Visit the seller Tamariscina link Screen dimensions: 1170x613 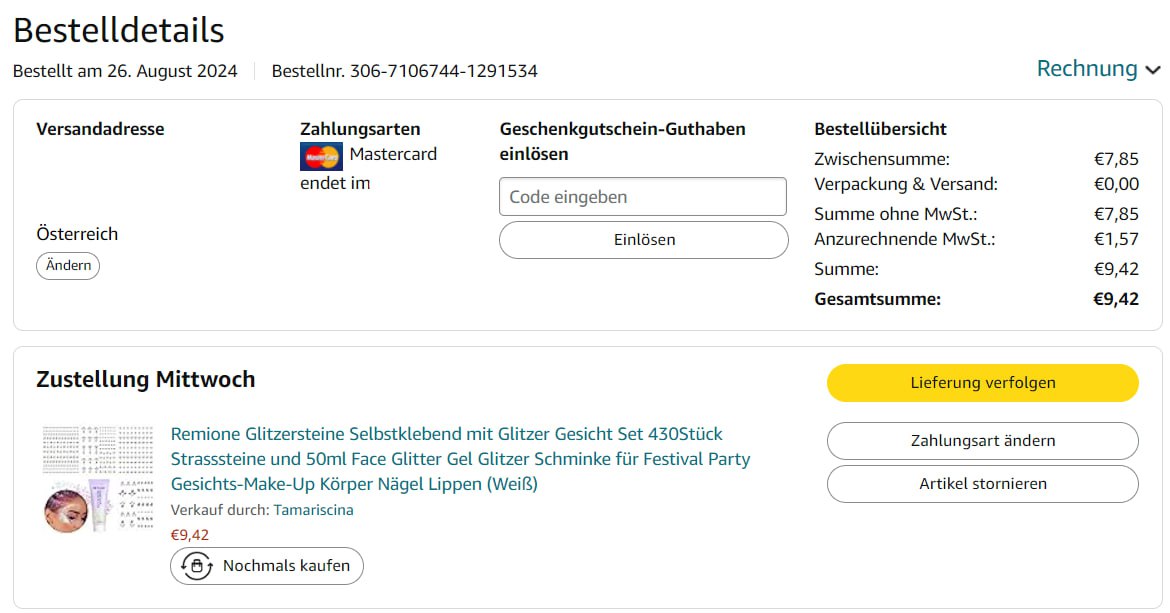click(313, 510)
